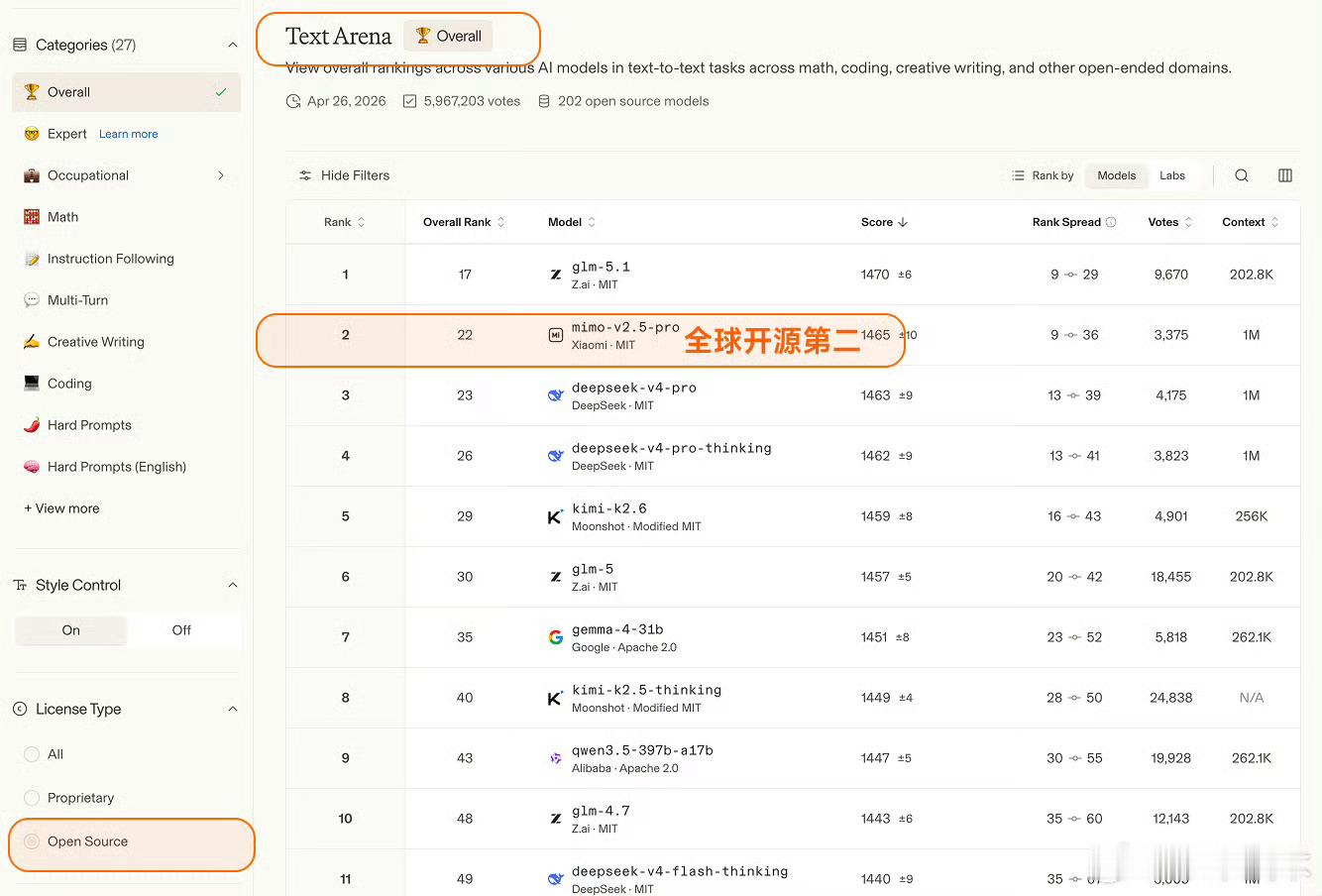This screenshot has width=1322, height=896.
Task: Open the kimi-k2.5-thinking model name
Action: 646,690
